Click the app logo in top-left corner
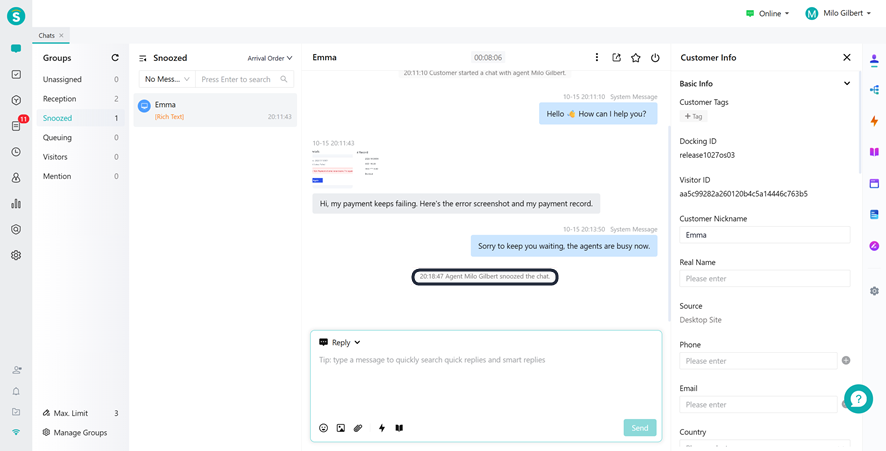Image resolution: width=886 pixels, height=451 pixels. (x=16, y=16)
